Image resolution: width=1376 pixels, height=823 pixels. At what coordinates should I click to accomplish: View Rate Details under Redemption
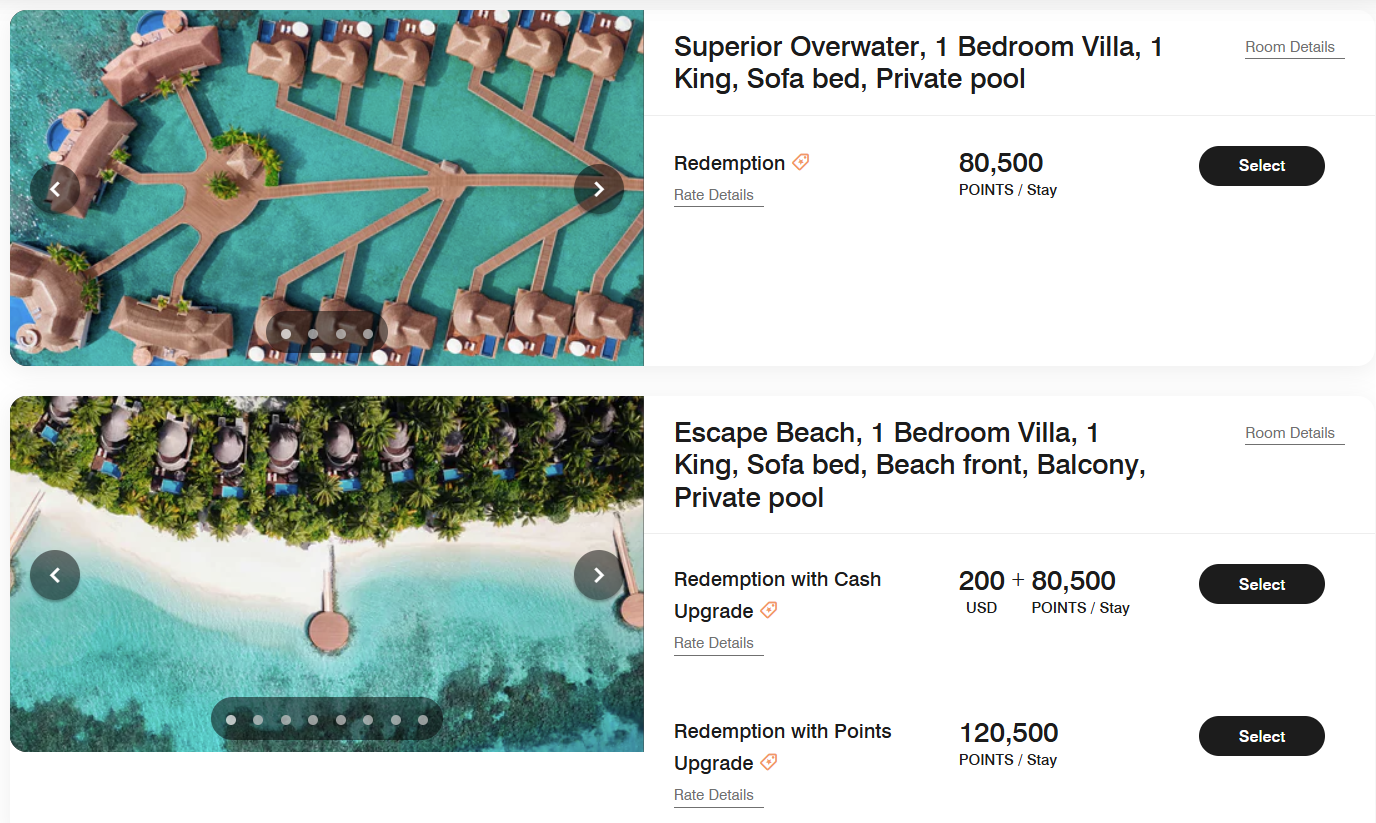coord(714,195)
